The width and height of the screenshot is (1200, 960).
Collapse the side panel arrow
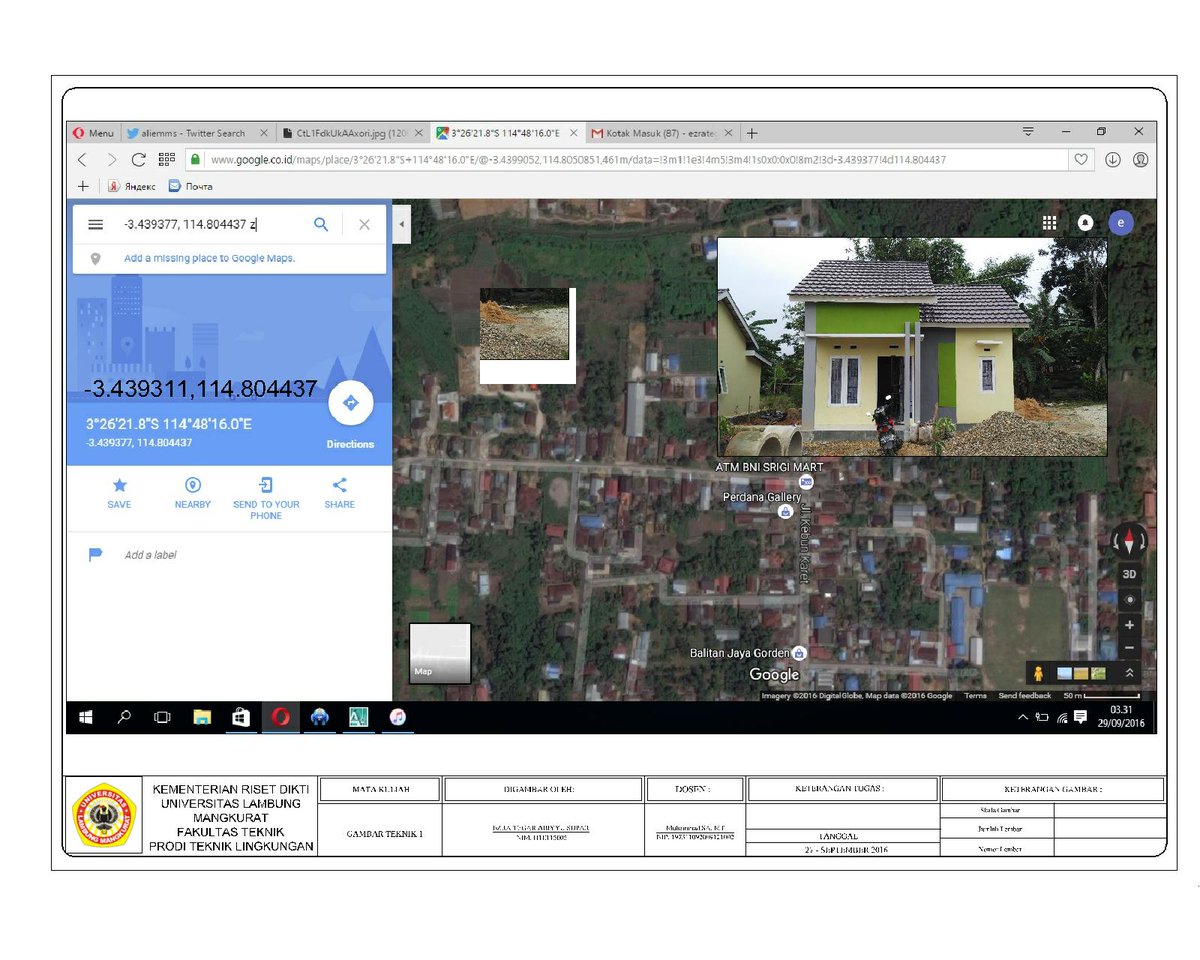coord(401,224)
